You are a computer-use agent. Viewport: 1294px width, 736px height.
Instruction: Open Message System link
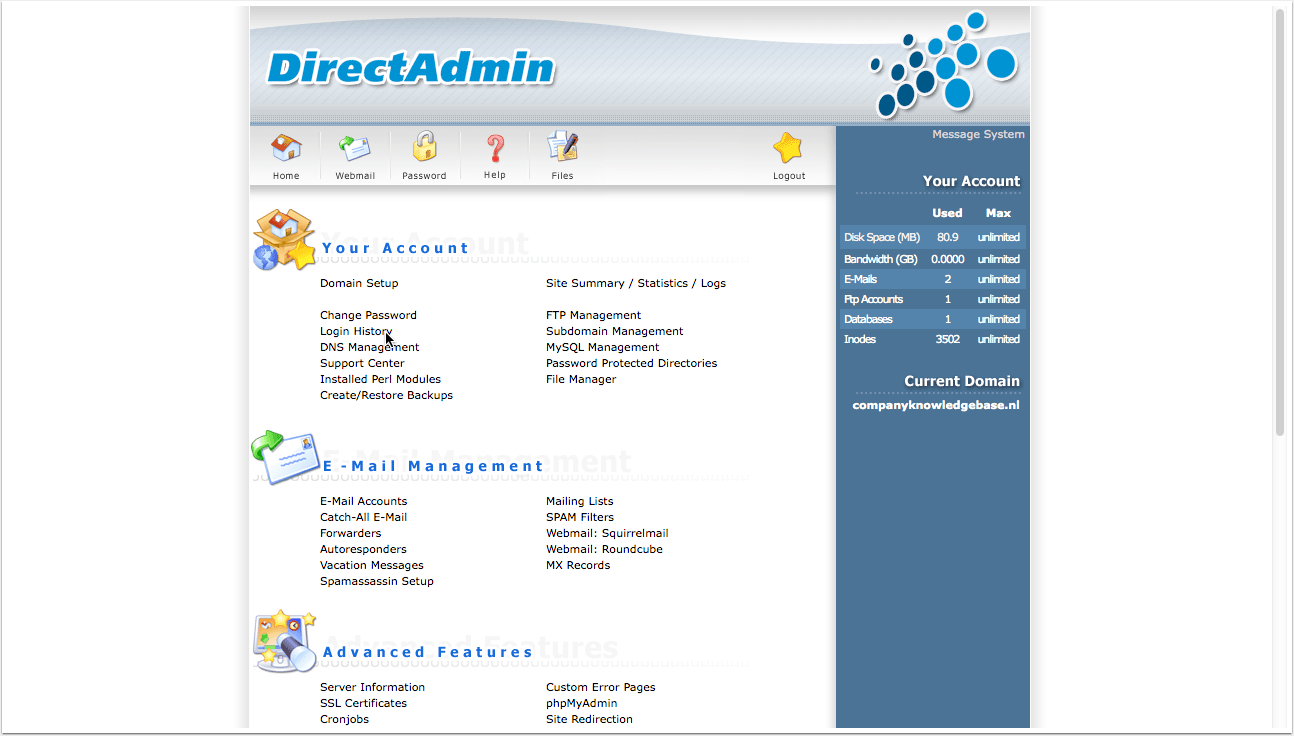coord(978,134)
